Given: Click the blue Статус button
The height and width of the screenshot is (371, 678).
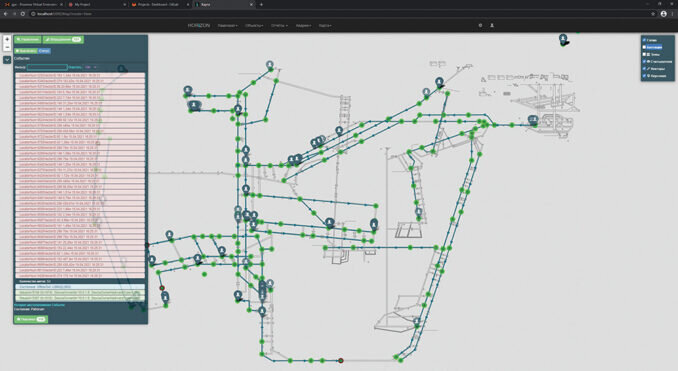Looking at the screenshot, I should (44, 51).
